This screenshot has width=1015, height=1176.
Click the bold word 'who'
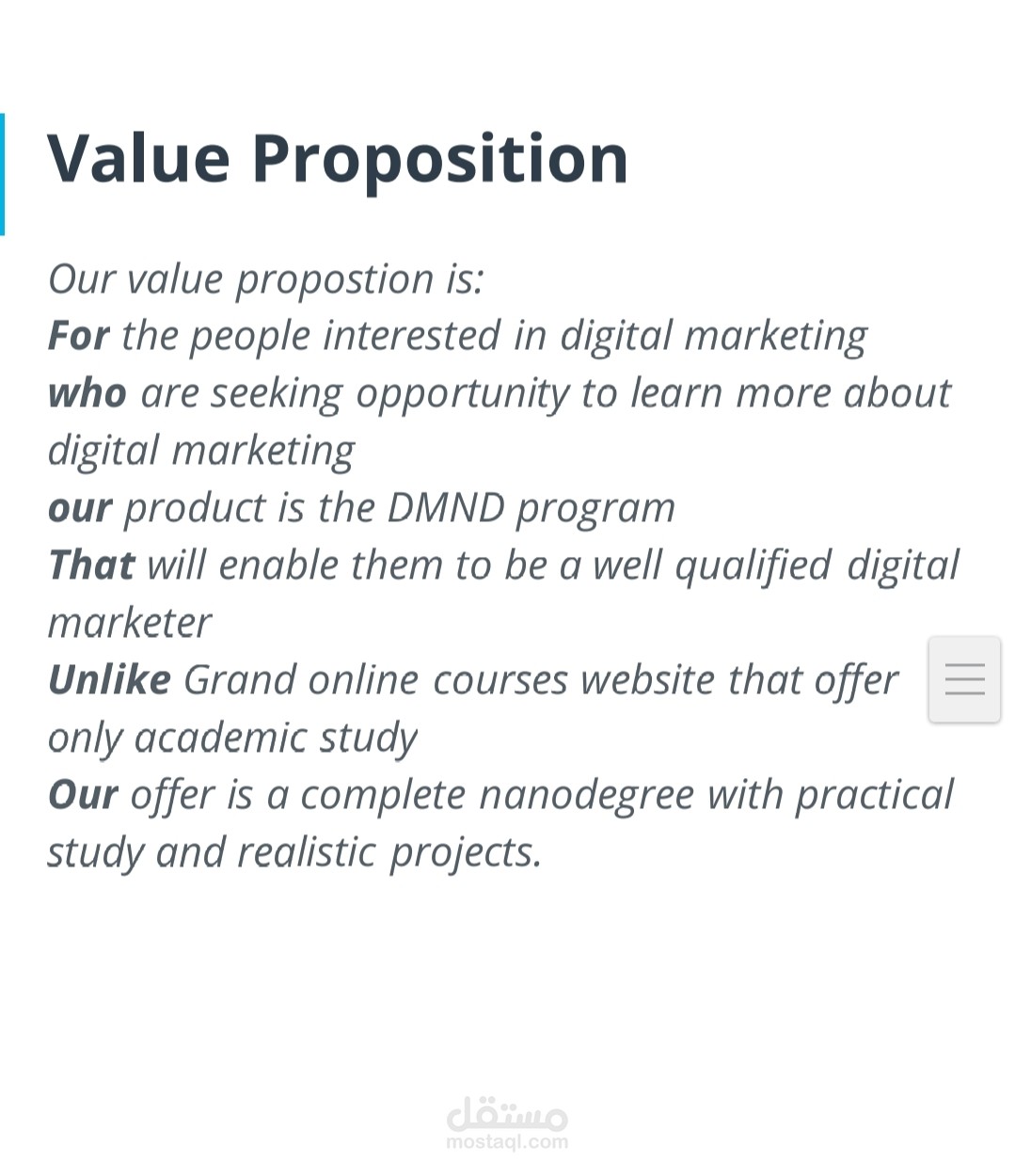(87, 394)
